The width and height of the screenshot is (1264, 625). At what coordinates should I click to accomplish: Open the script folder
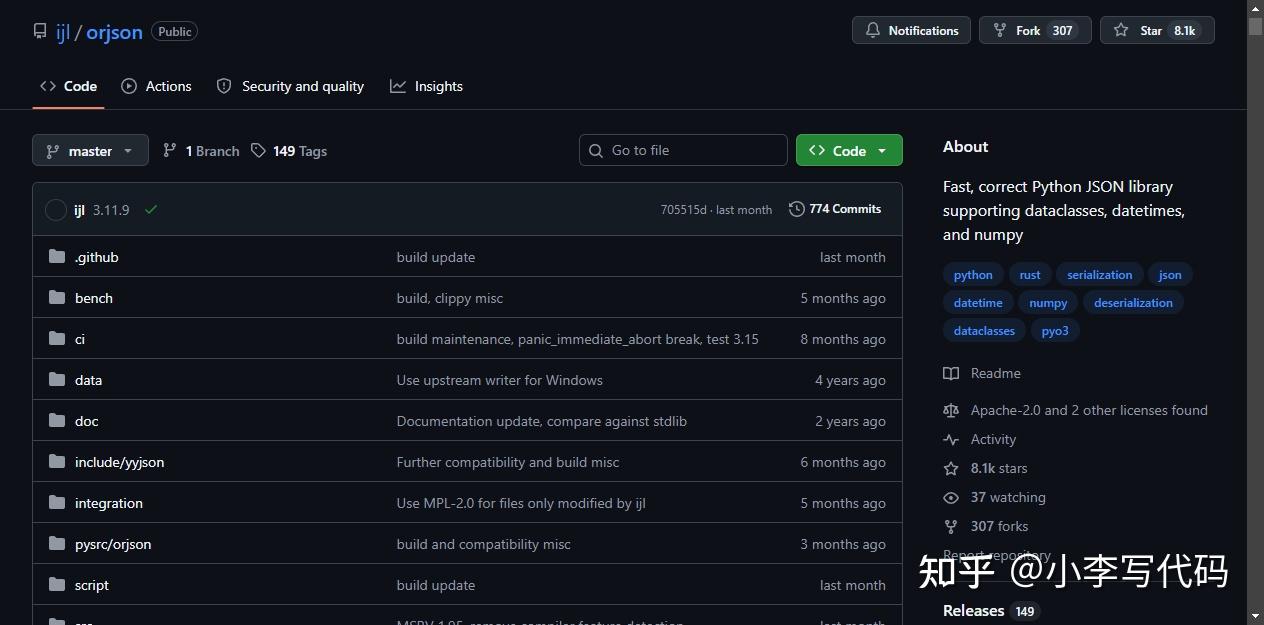click(x=92, y=585)
